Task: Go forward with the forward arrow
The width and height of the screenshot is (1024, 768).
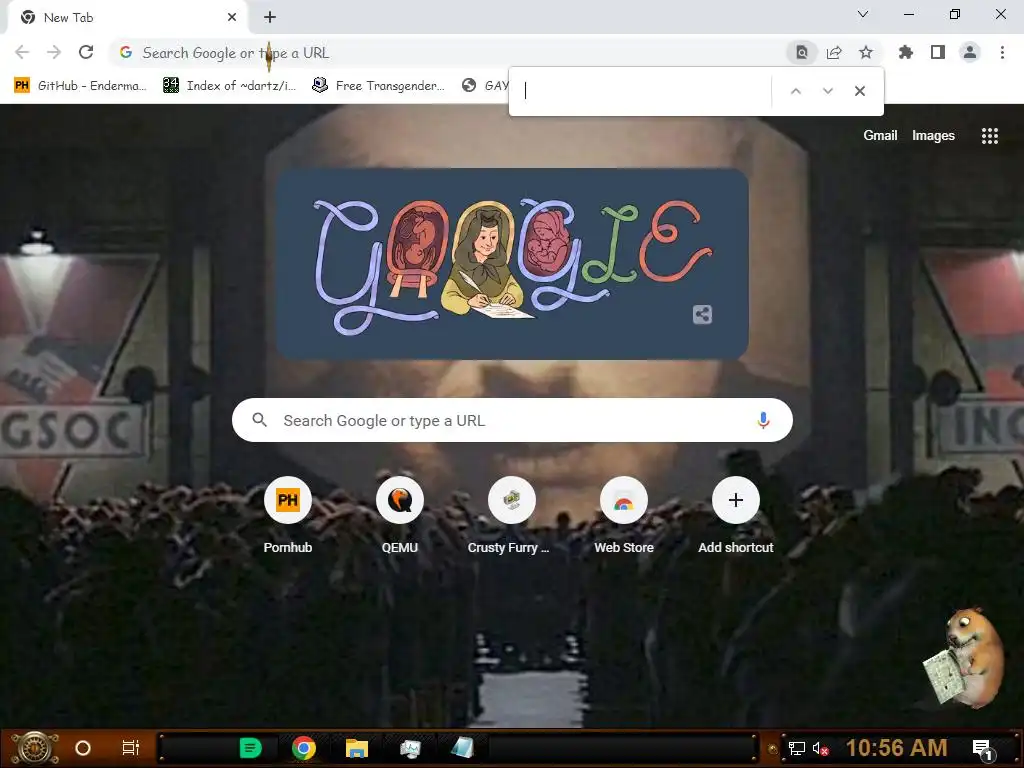Action: pos(54,52)
